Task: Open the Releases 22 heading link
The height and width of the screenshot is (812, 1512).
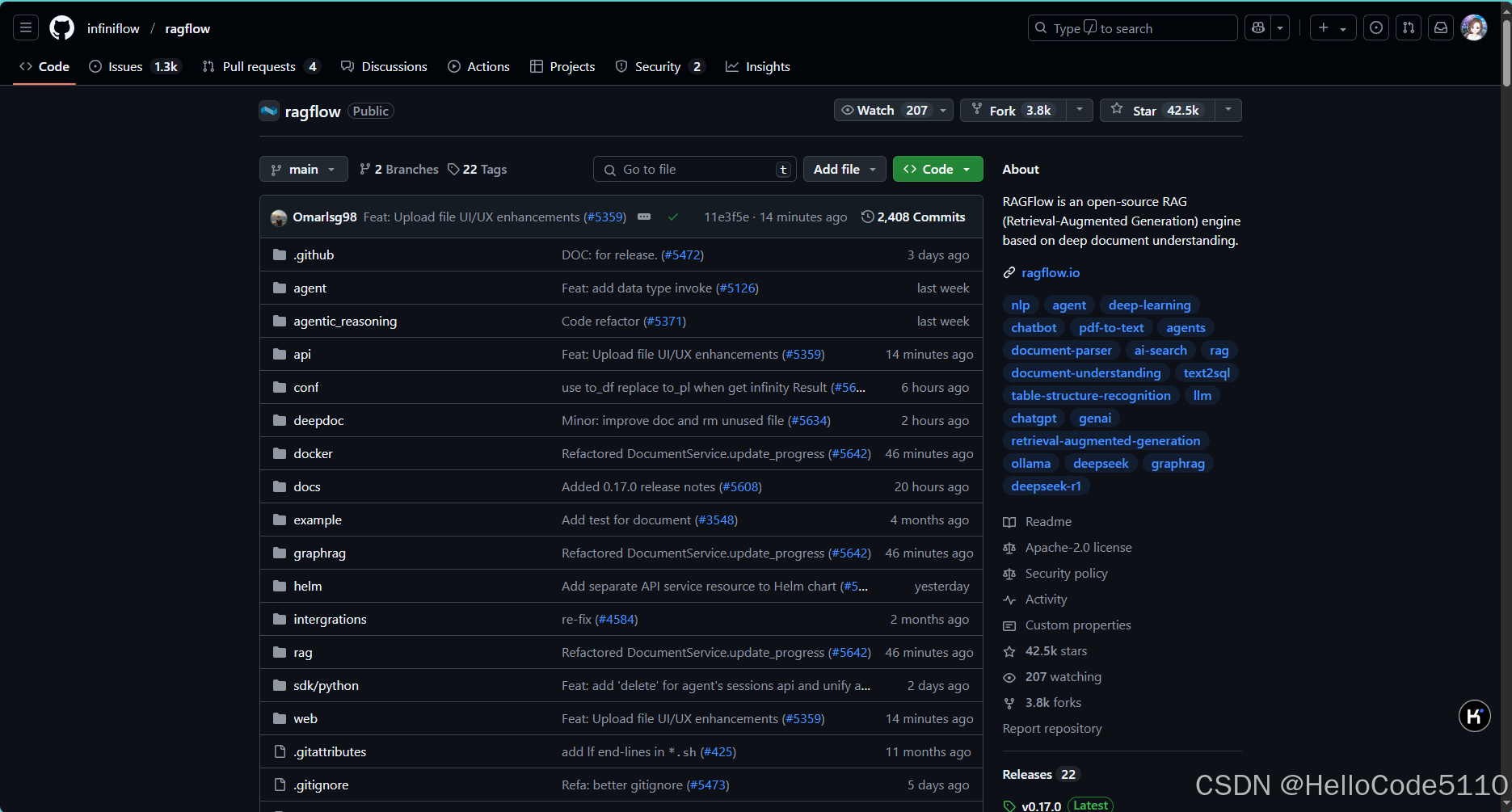Action: pyautogui.click(x=1041, y=774)
